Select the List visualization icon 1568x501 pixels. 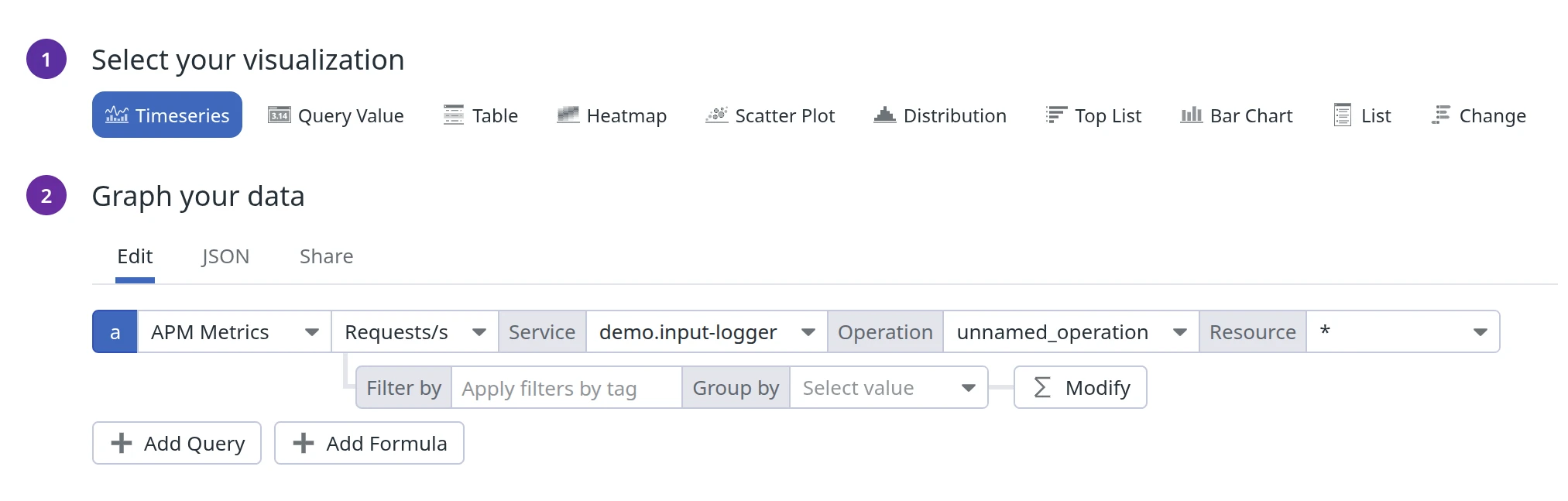(x=1343, y=115)
